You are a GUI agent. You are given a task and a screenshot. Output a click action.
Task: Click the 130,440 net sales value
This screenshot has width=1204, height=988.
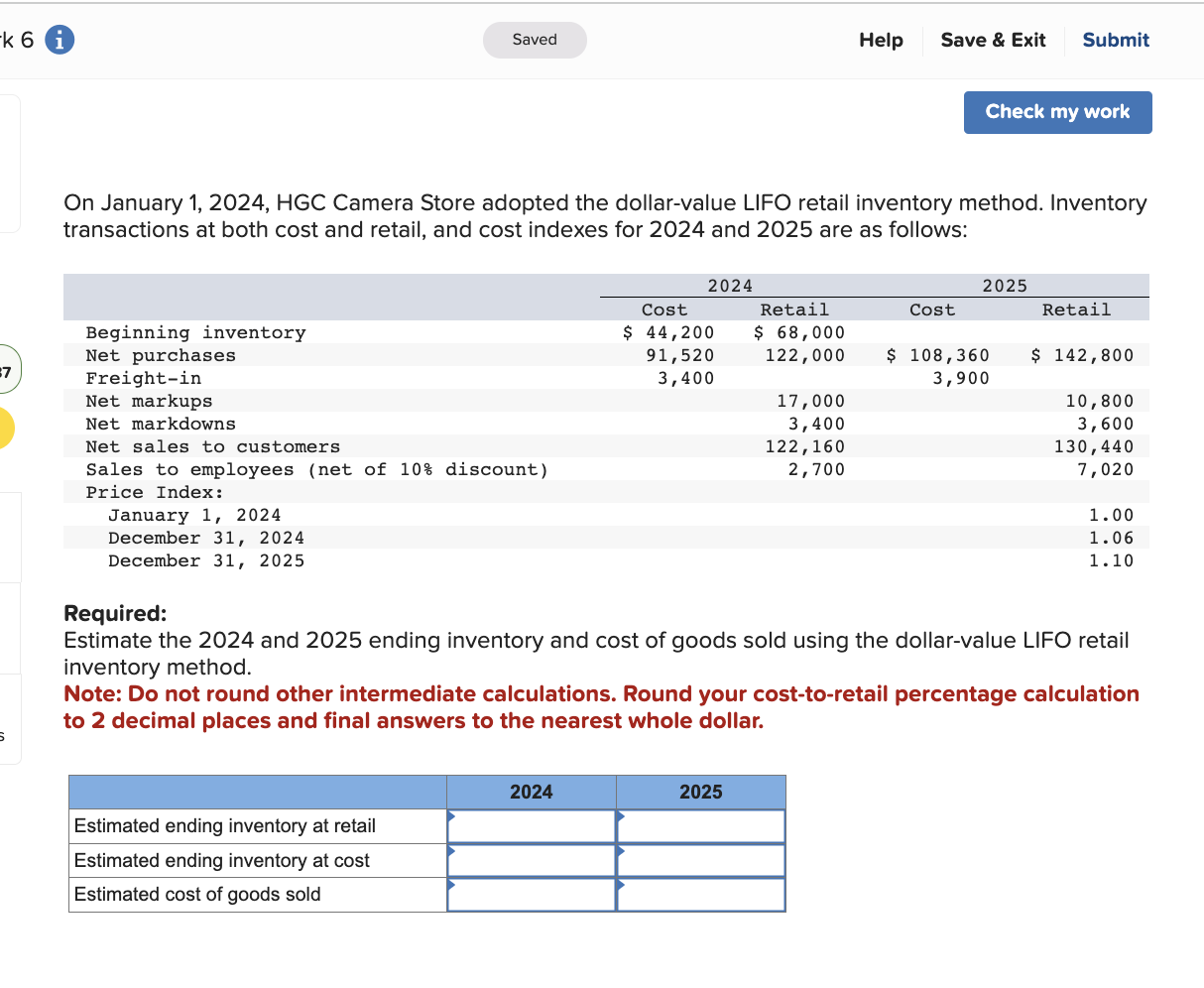[x=1094, y=446]
